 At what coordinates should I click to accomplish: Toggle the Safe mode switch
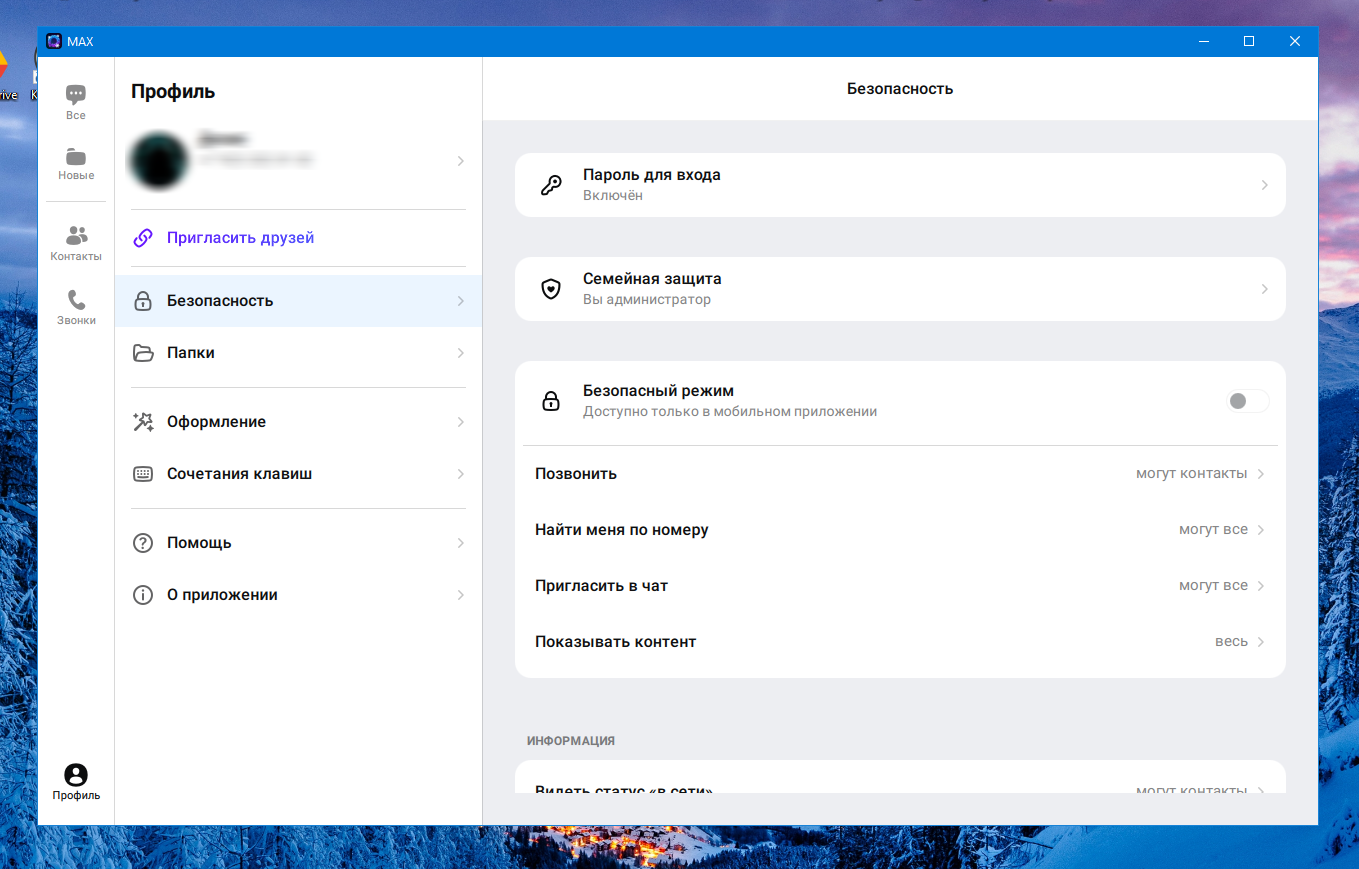click(1247, 401)
